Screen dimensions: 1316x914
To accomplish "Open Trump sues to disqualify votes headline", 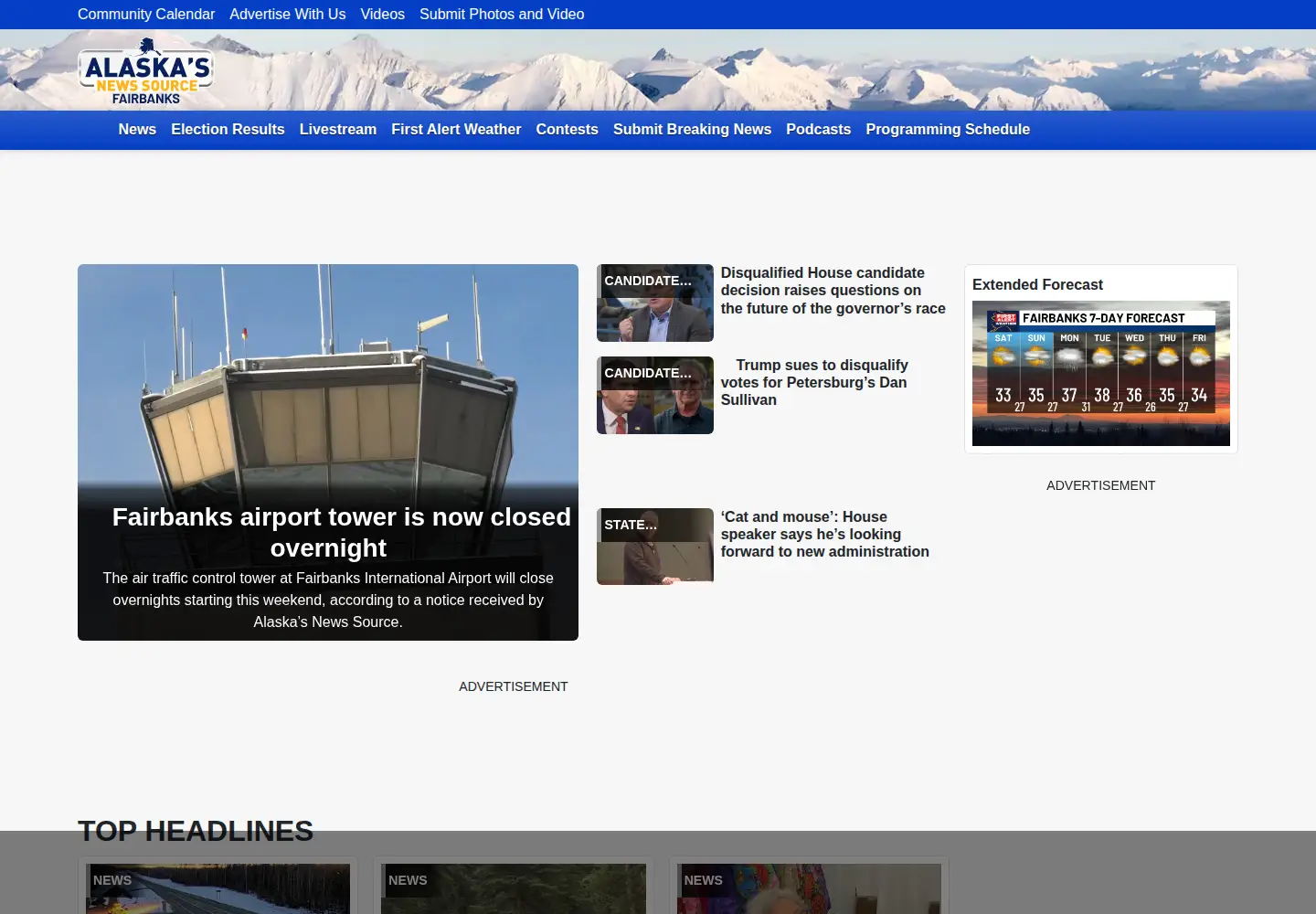I will pos(814,382).
